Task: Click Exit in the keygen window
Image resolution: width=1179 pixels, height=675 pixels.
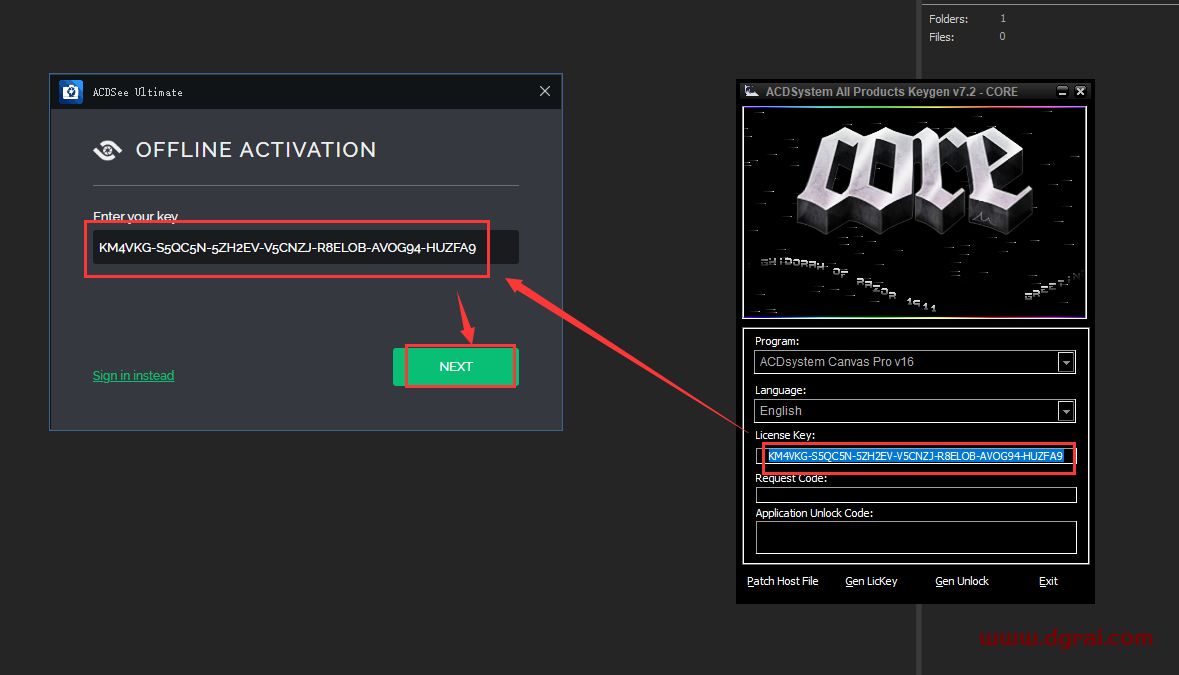Action: 1047,581
